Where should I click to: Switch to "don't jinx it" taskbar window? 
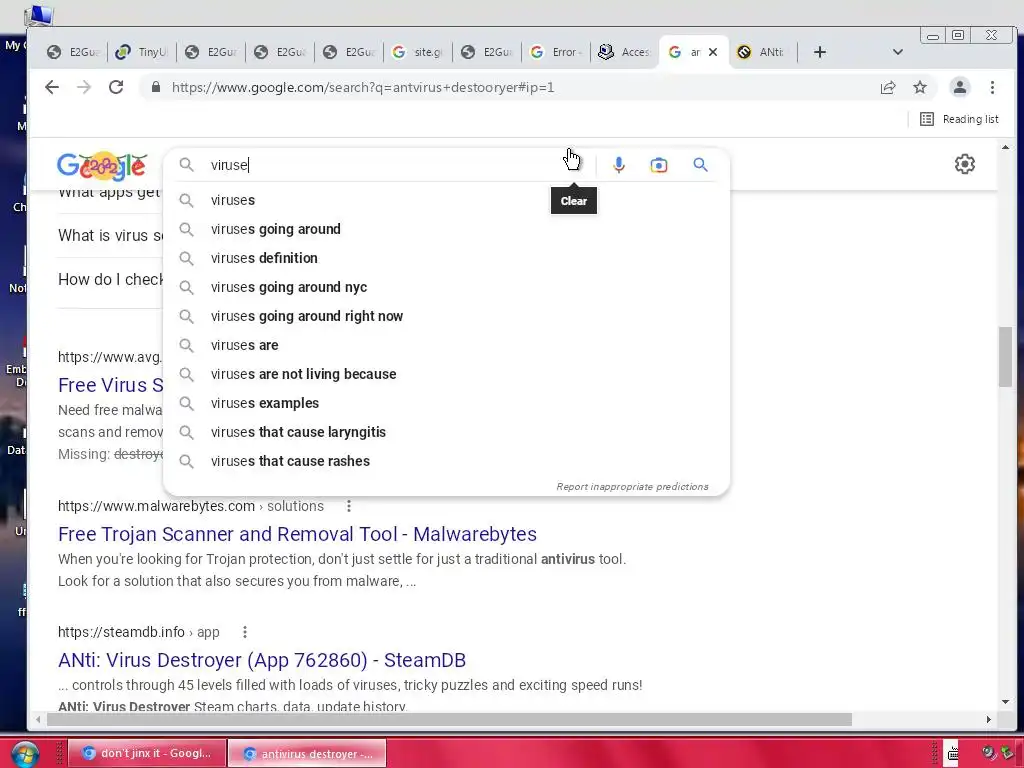[x=147, y=753]
